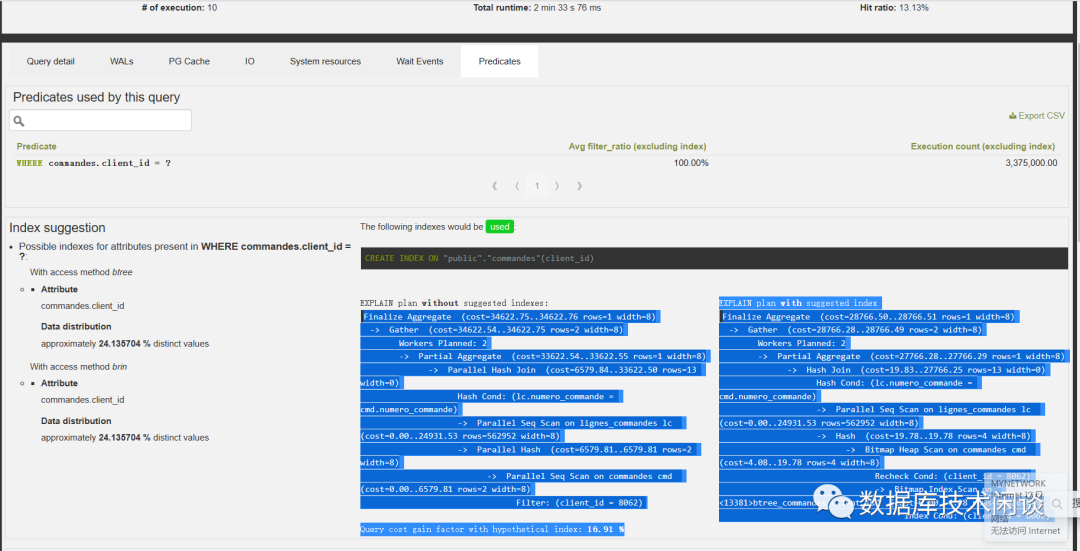Click the # of execution: 10 statistic
1080x551 pixels.
179,8
